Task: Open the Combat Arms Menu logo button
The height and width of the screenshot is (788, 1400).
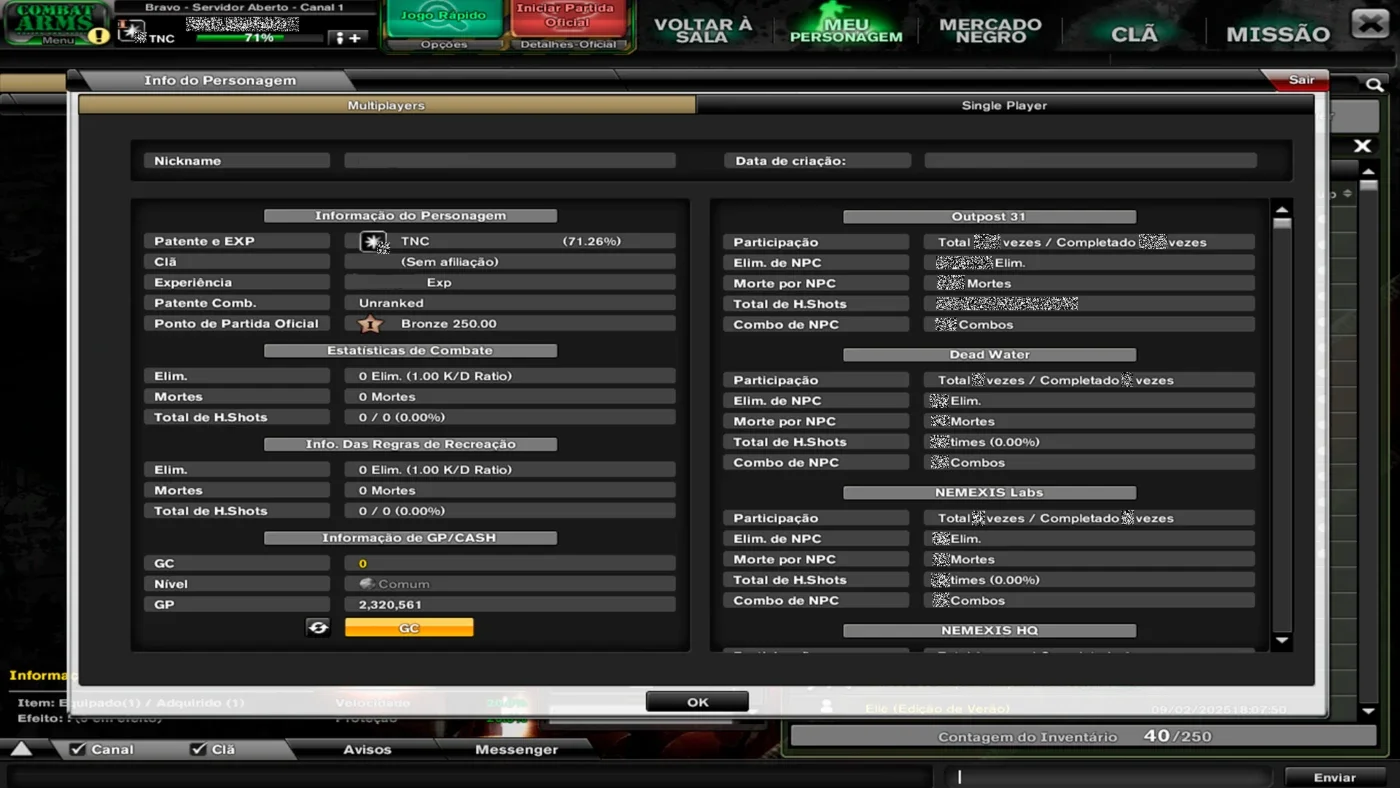Action: [x=55, y=23]
